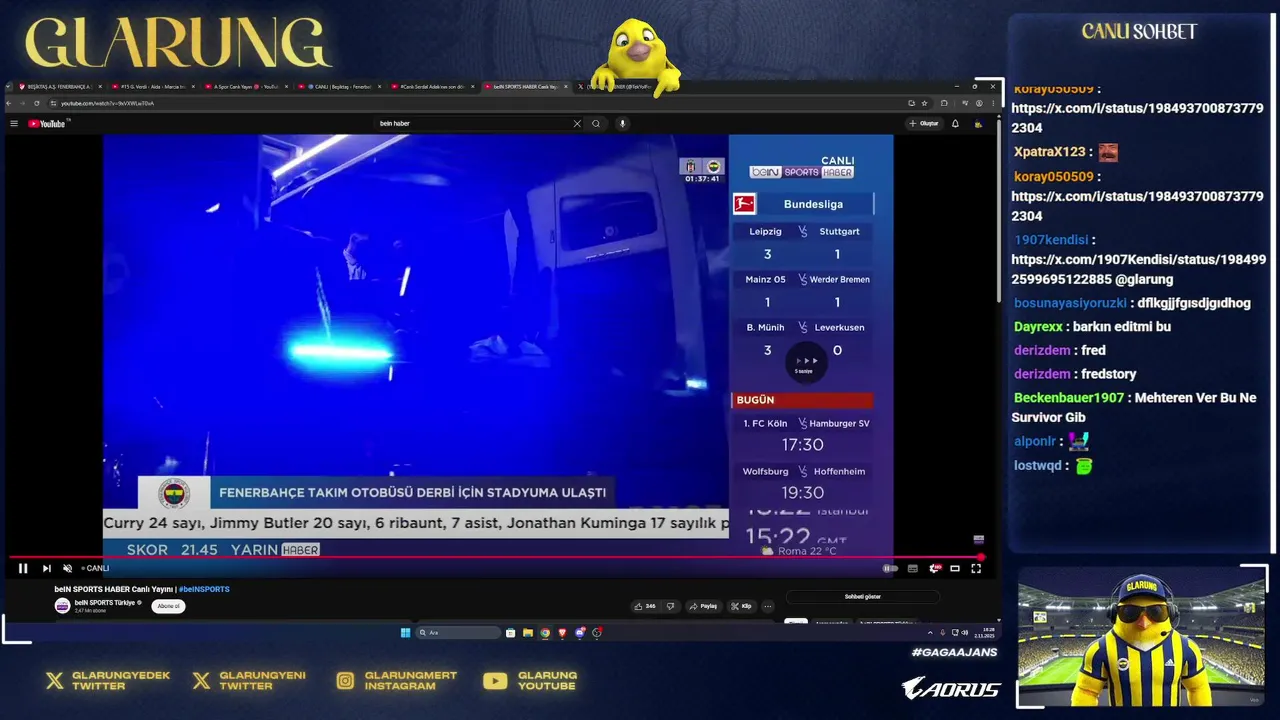The height and width of the screenshot is (720, 1280).
Task: Show chat with Sohbeti göster
Action: point(862,597)
